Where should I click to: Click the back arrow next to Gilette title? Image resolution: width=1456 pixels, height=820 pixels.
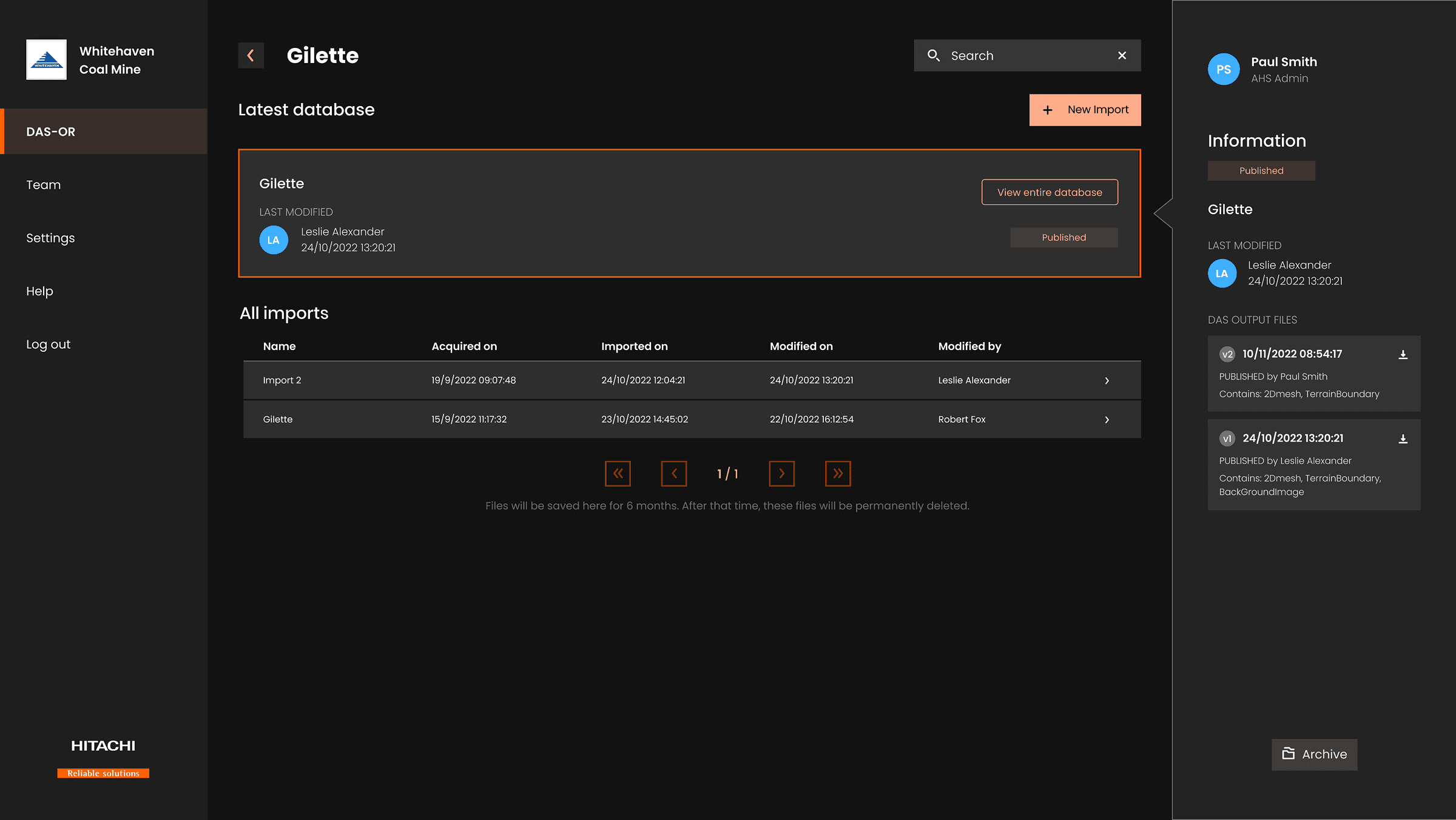(251, 55)
